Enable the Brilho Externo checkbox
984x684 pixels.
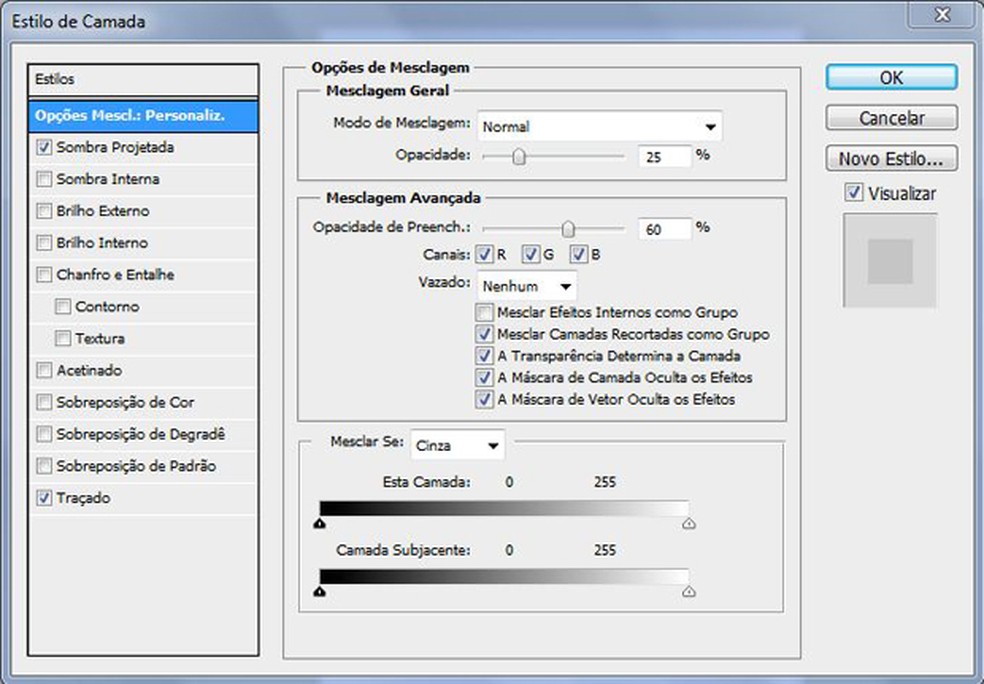(44, 211)
